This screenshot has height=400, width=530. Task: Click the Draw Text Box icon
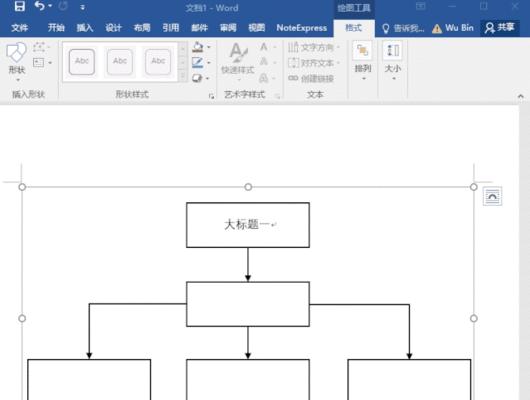click(38, 63)
